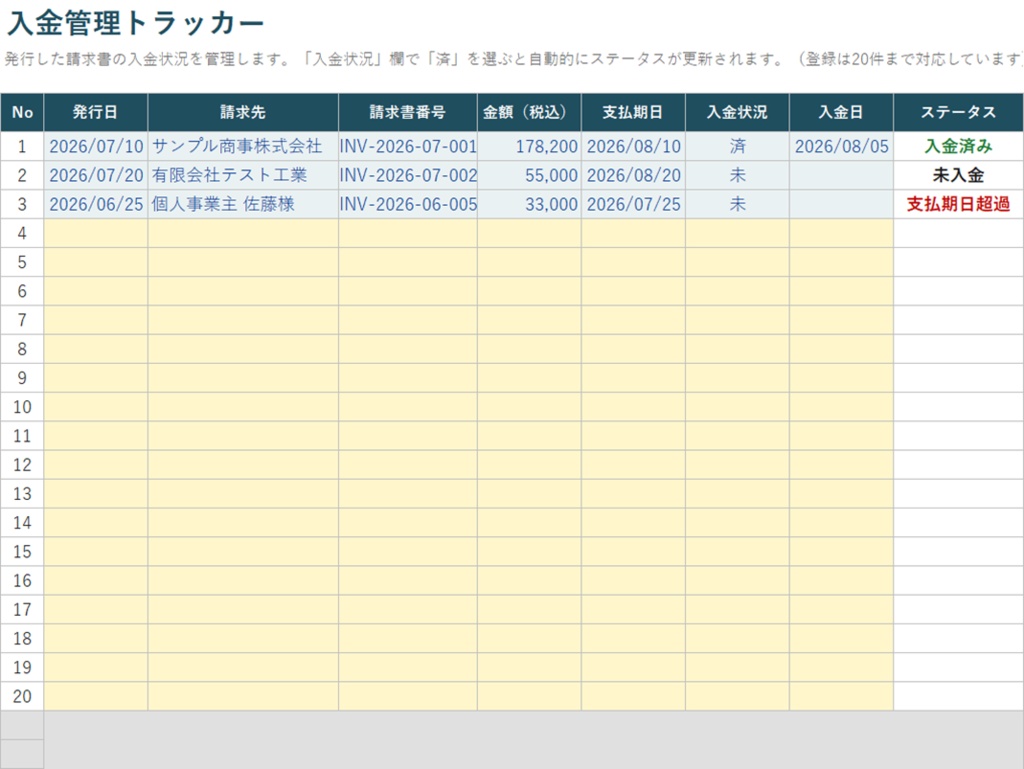The width and height of the screenshot is (1024, 769).
Task: Click the empty 請求先 cell in row 5
Action: point(243,262)
